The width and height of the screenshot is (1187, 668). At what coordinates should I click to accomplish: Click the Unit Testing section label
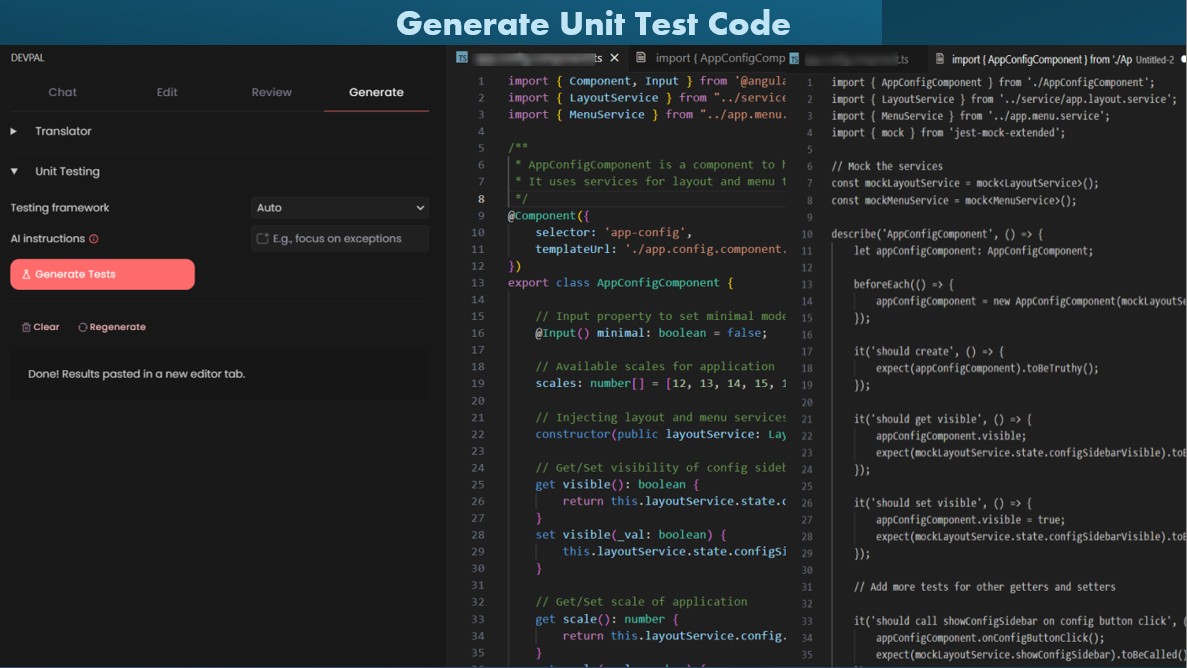click(x=67, y=171)
